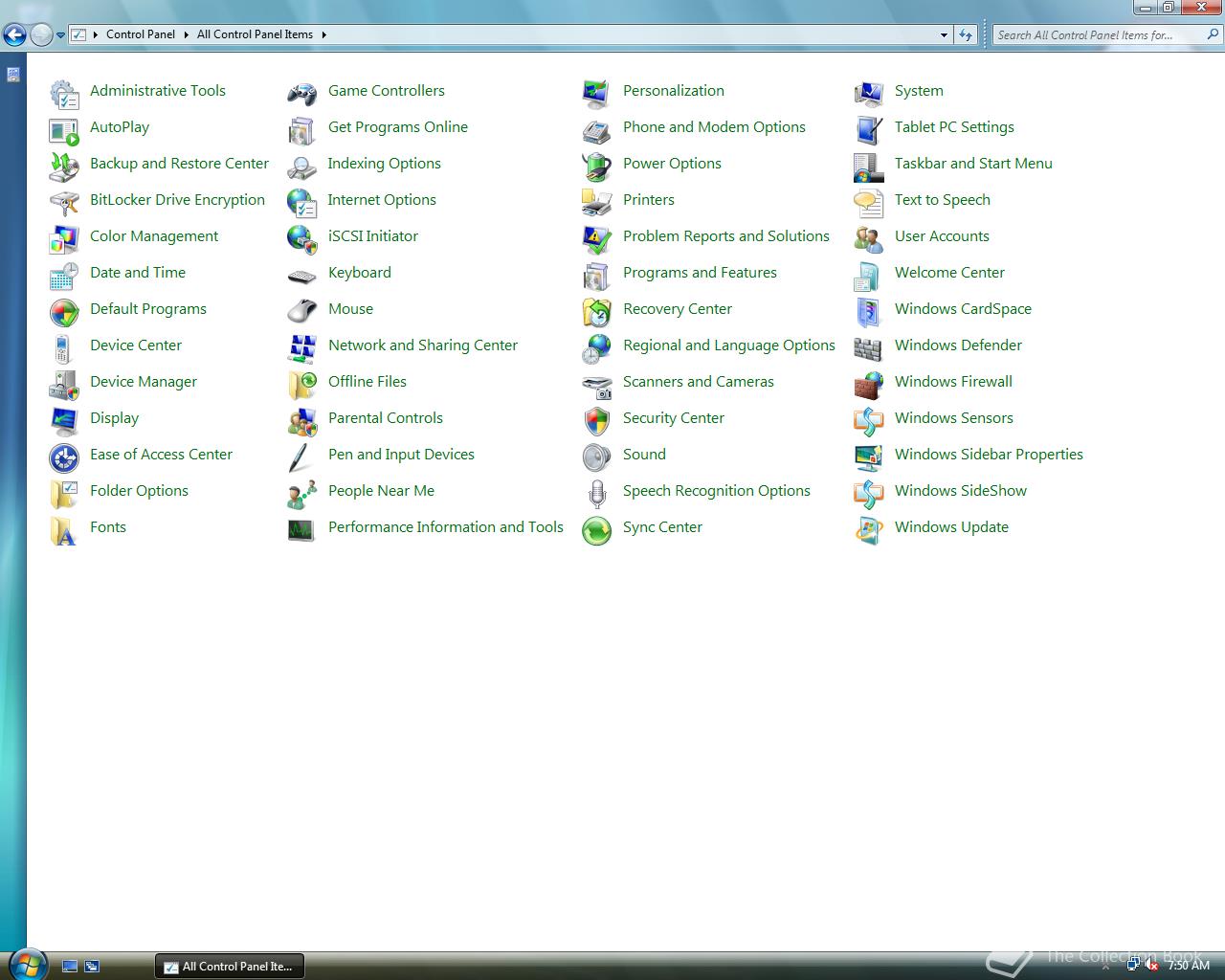Open the Keyboard icon

click(x=302, y=276)
